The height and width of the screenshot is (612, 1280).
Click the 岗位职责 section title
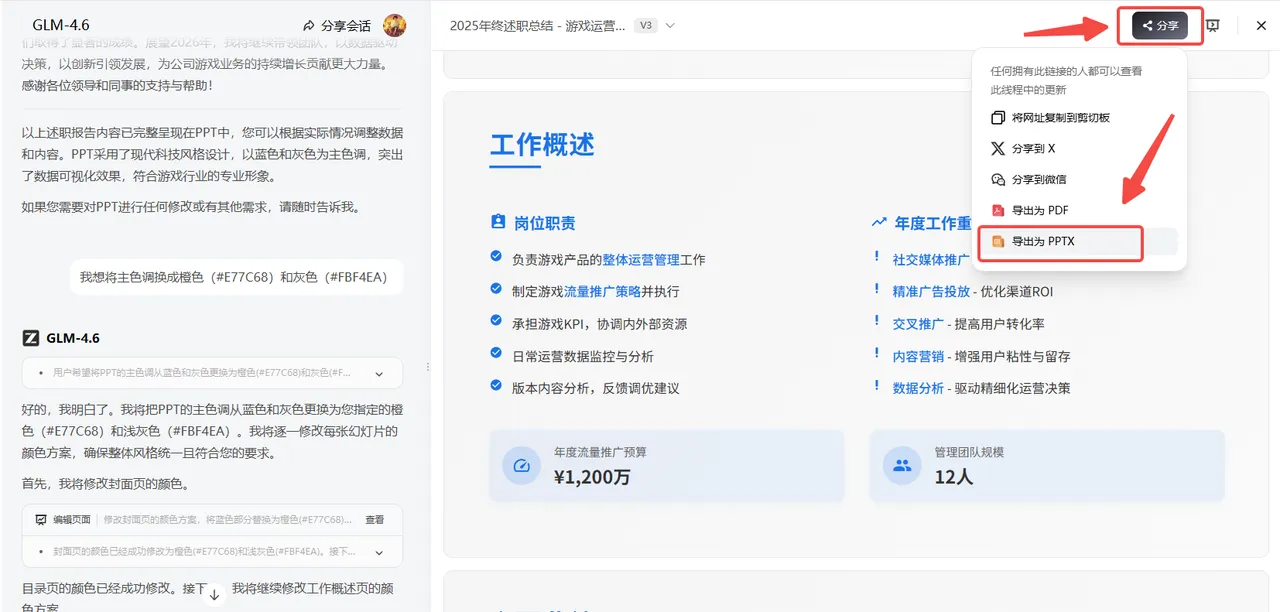[545, 223]
